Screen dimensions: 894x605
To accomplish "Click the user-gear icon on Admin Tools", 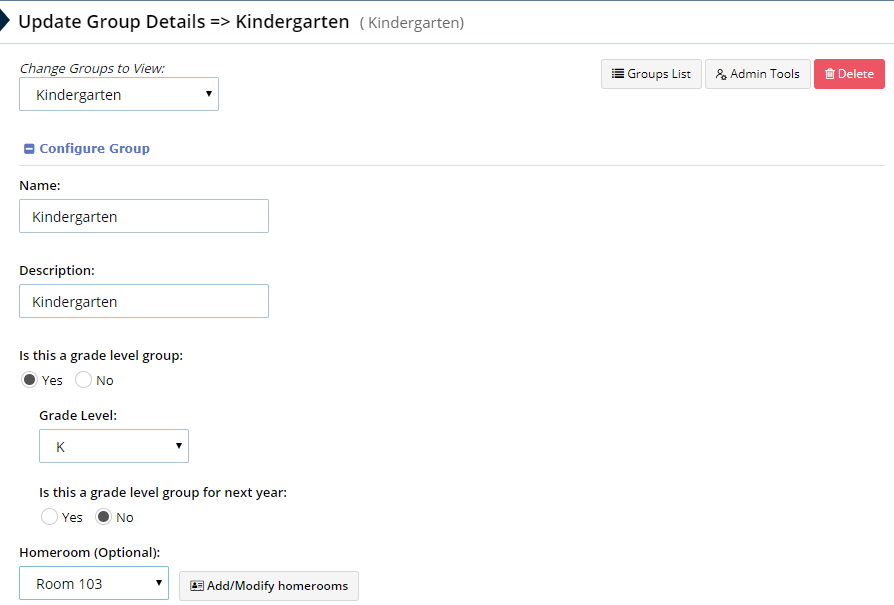I will 721,74.
